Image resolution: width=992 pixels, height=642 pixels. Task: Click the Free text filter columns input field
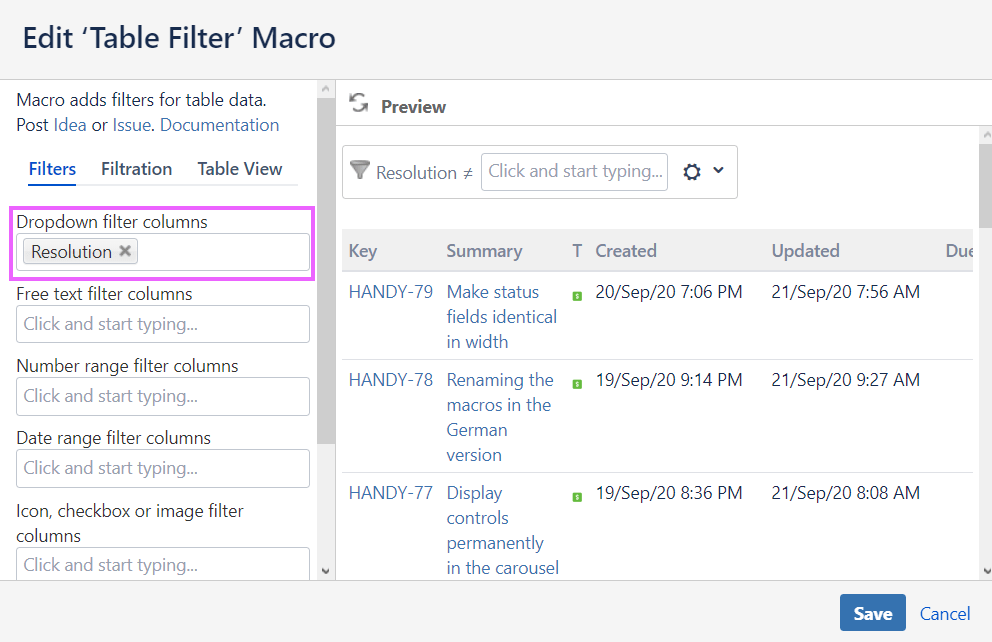[x=163, y=324]
